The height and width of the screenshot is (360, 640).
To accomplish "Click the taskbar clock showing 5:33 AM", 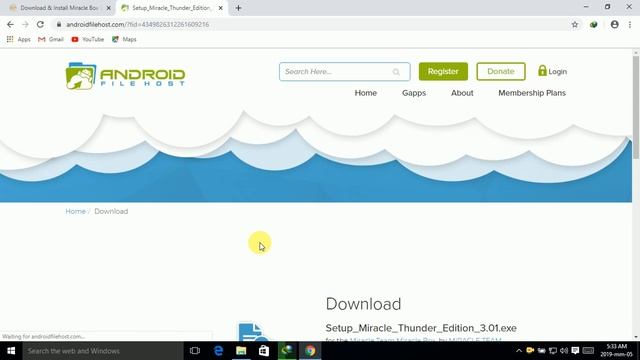I will pos(616,351).
